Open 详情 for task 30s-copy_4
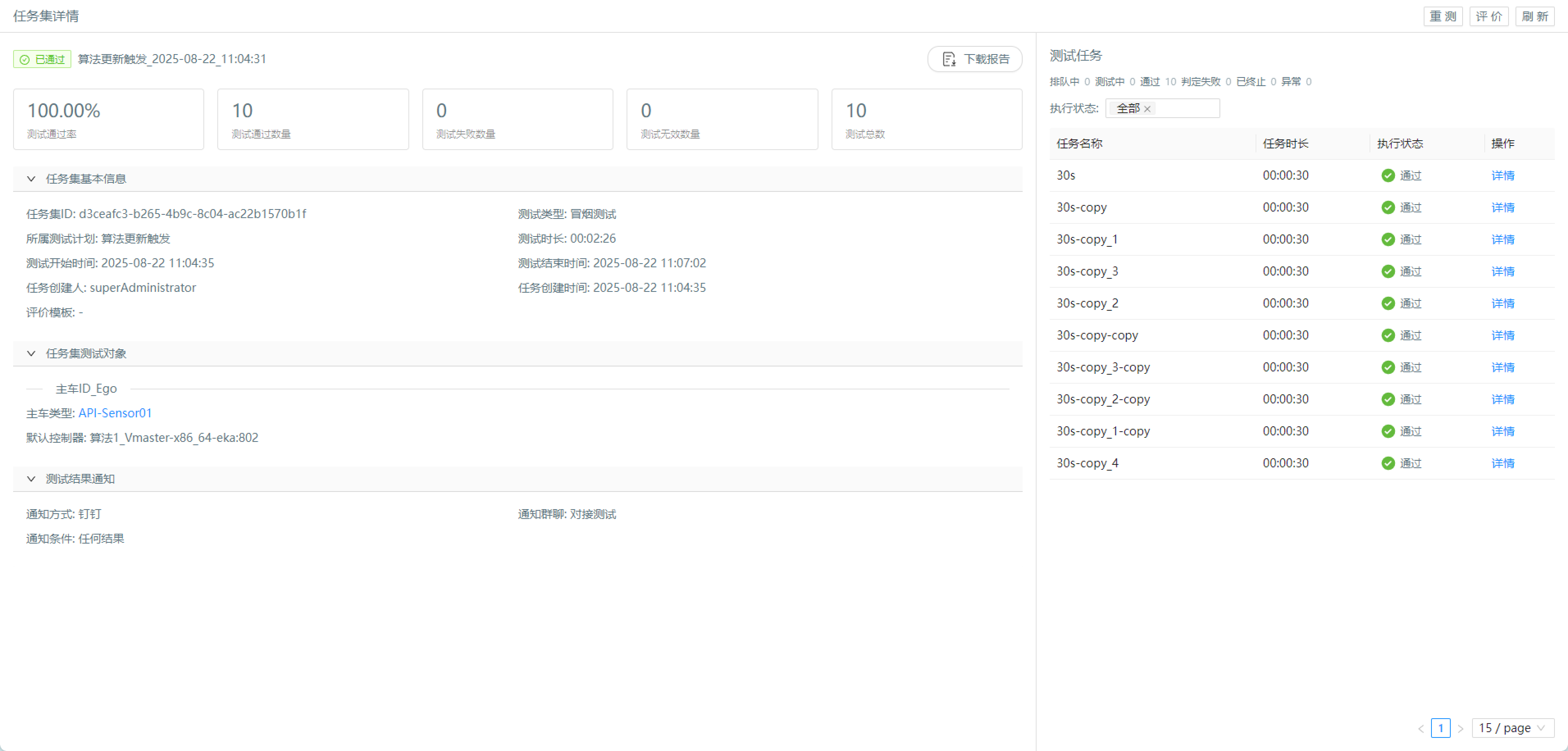This screenshot has width=1568, height=751. point(1502,463)
